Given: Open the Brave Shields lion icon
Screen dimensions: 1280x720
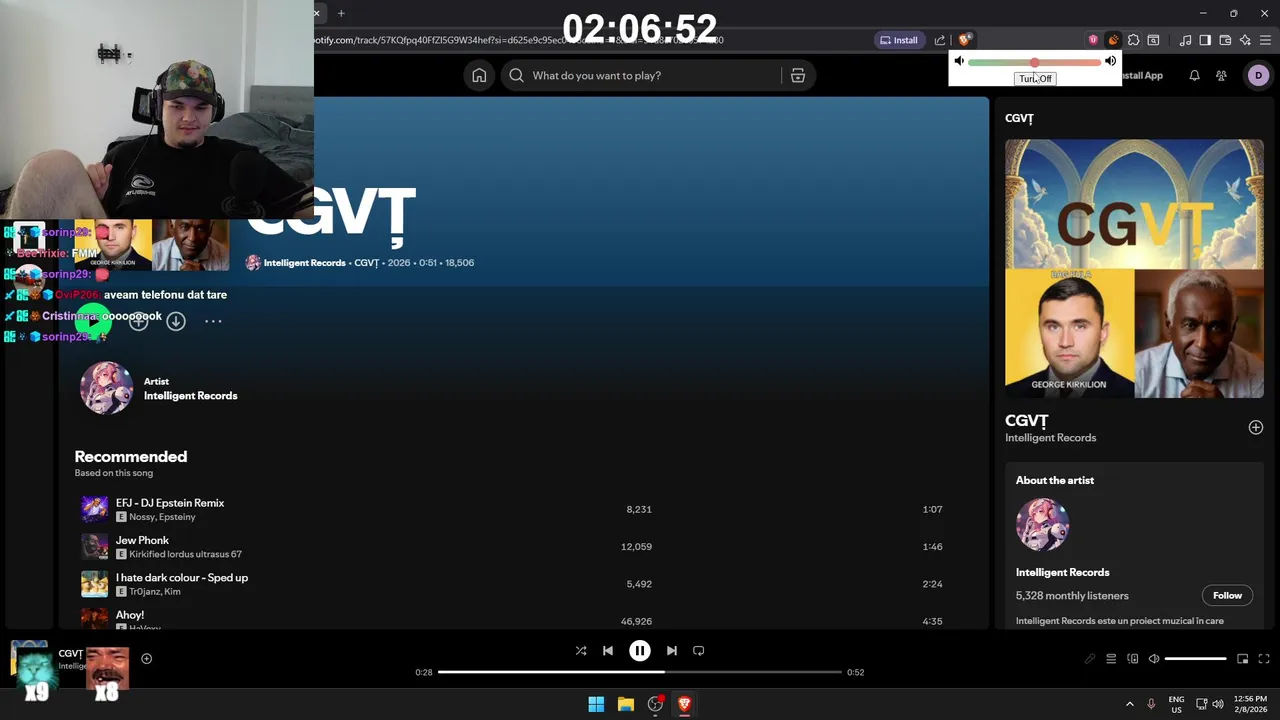Looking at the screenshot, I should [x=964, y=40].
